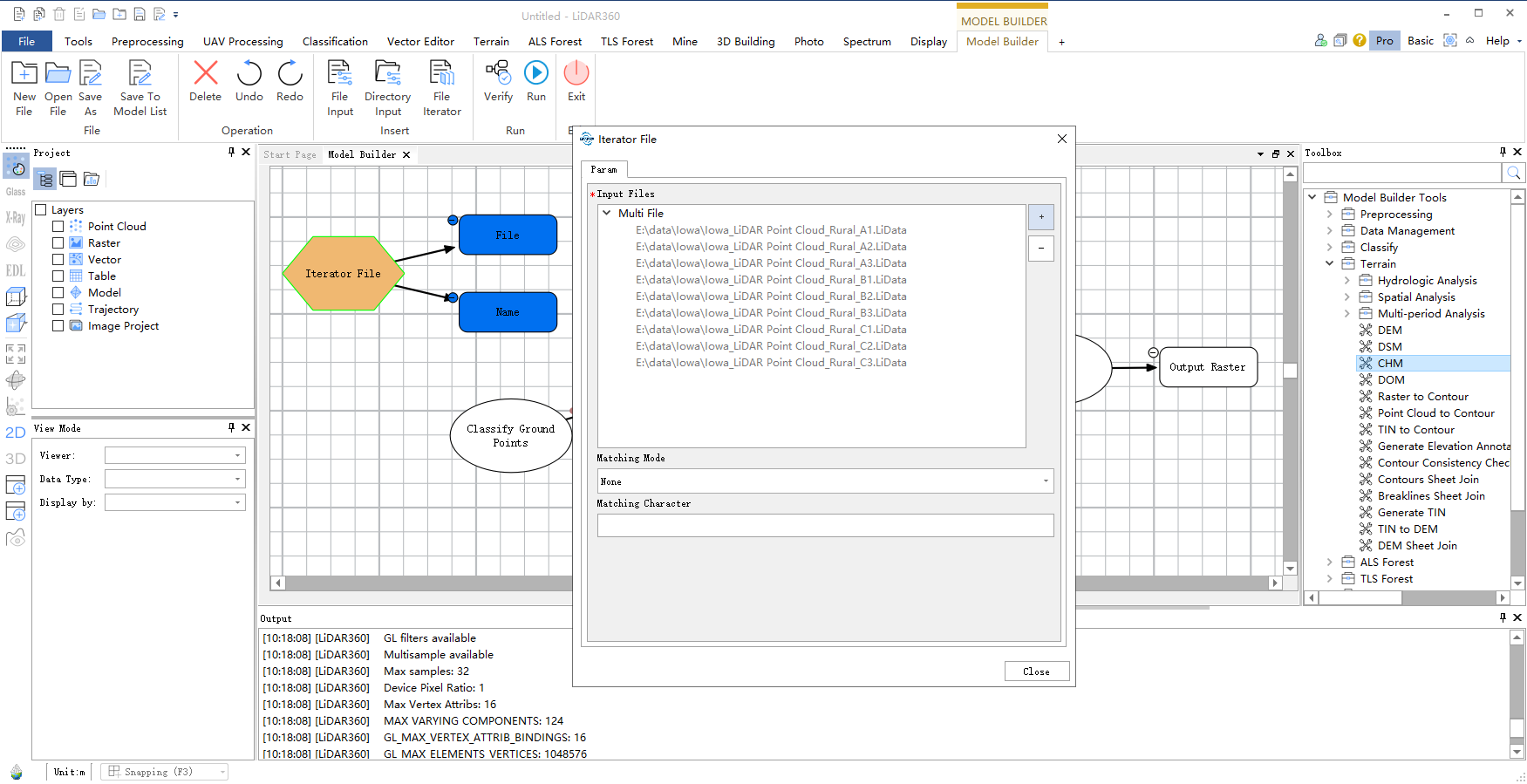Toggle the Layers root checkbox
Viewport: 1527px width, 784px height.
40,210
